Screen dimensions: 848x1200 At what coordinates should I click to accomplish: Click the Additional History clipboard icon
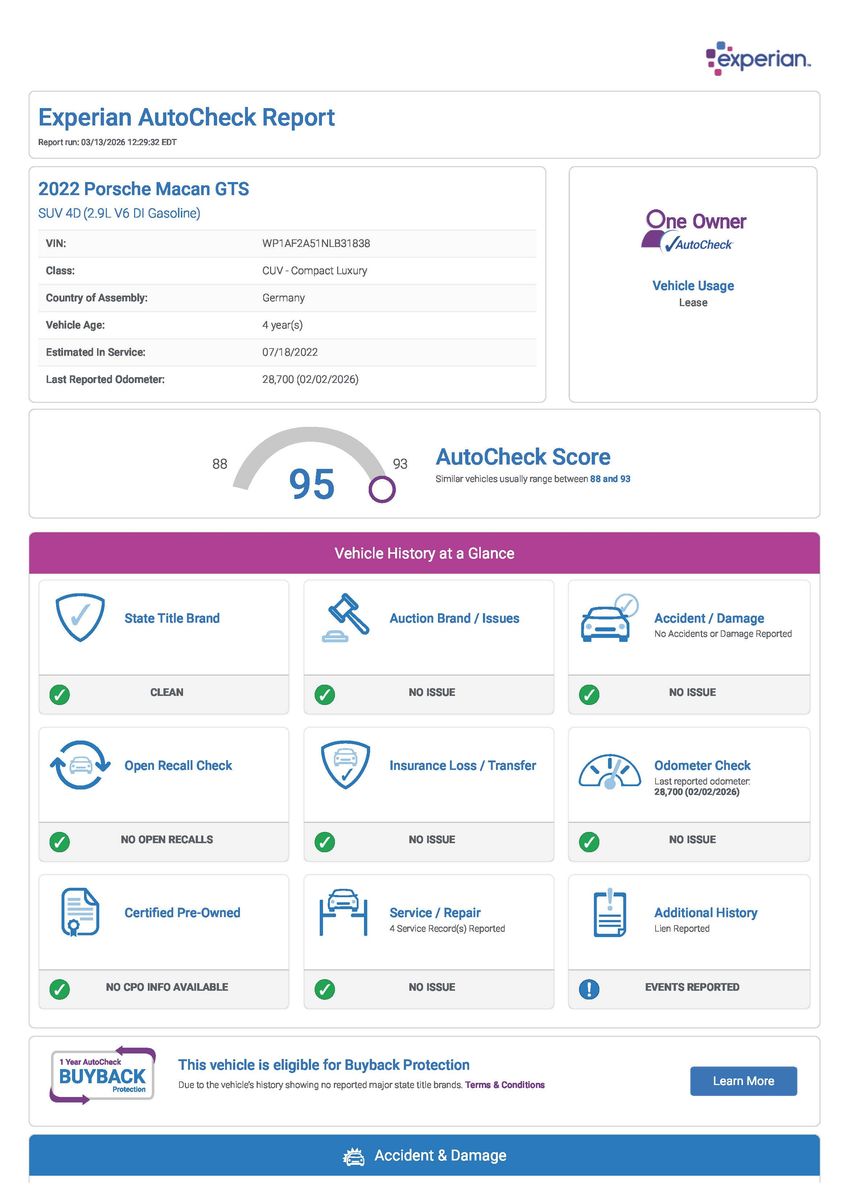[609, 913]
